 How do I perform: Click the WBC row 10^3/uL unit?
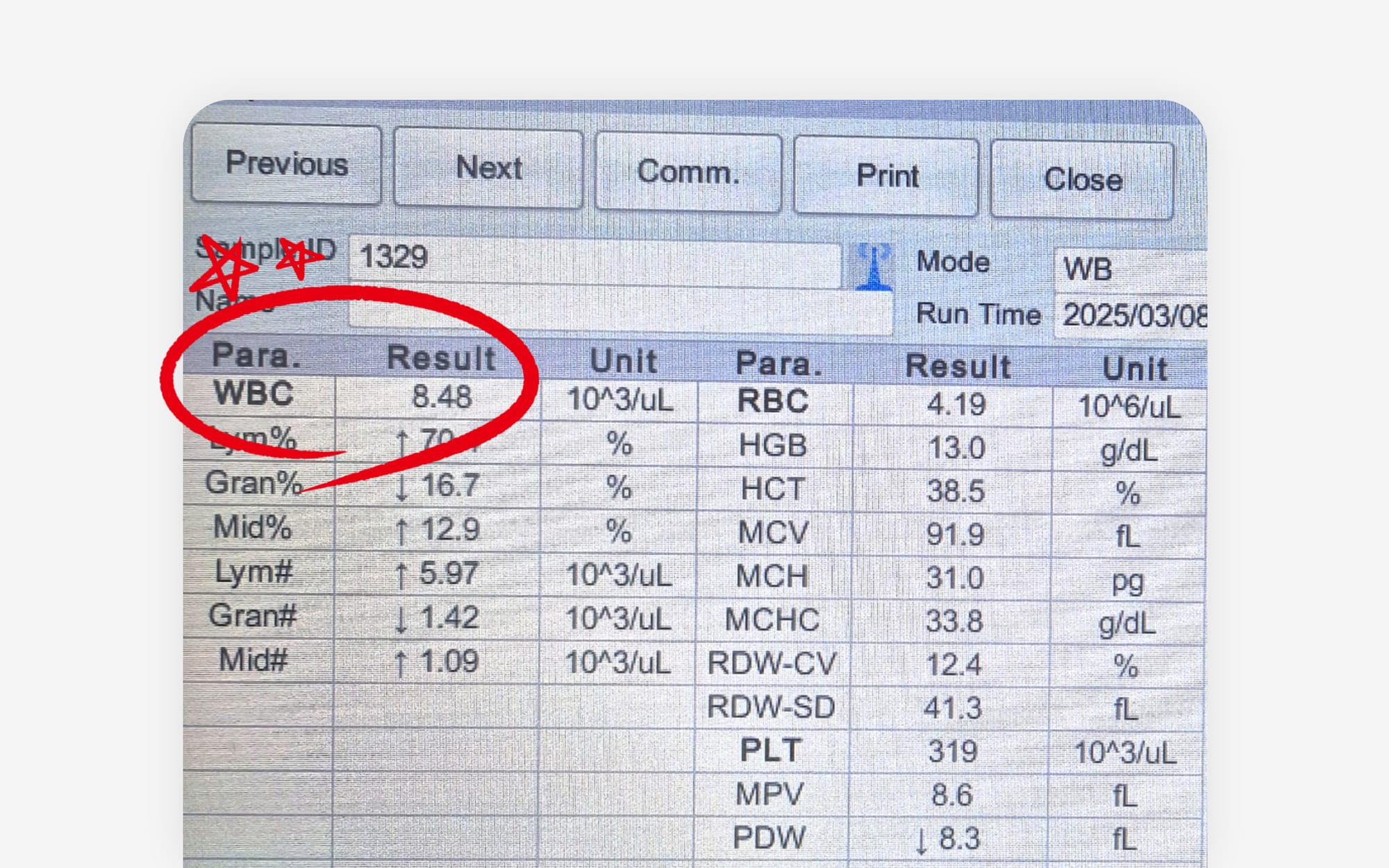[x=620, y=399]
